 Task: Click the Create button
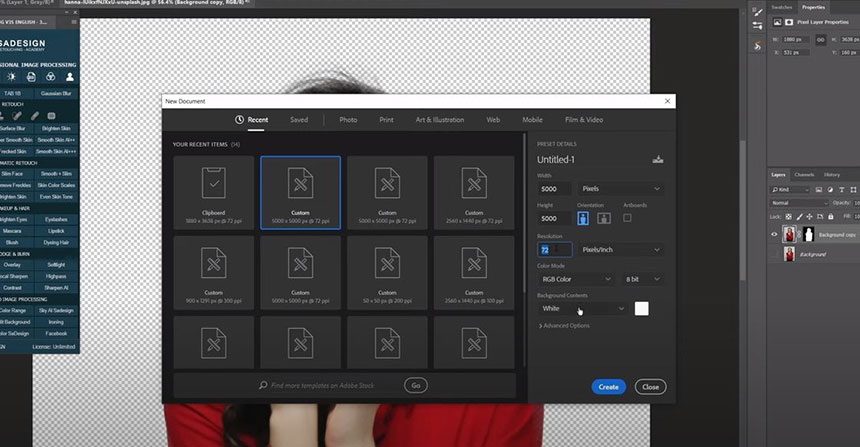click(608, 386)
